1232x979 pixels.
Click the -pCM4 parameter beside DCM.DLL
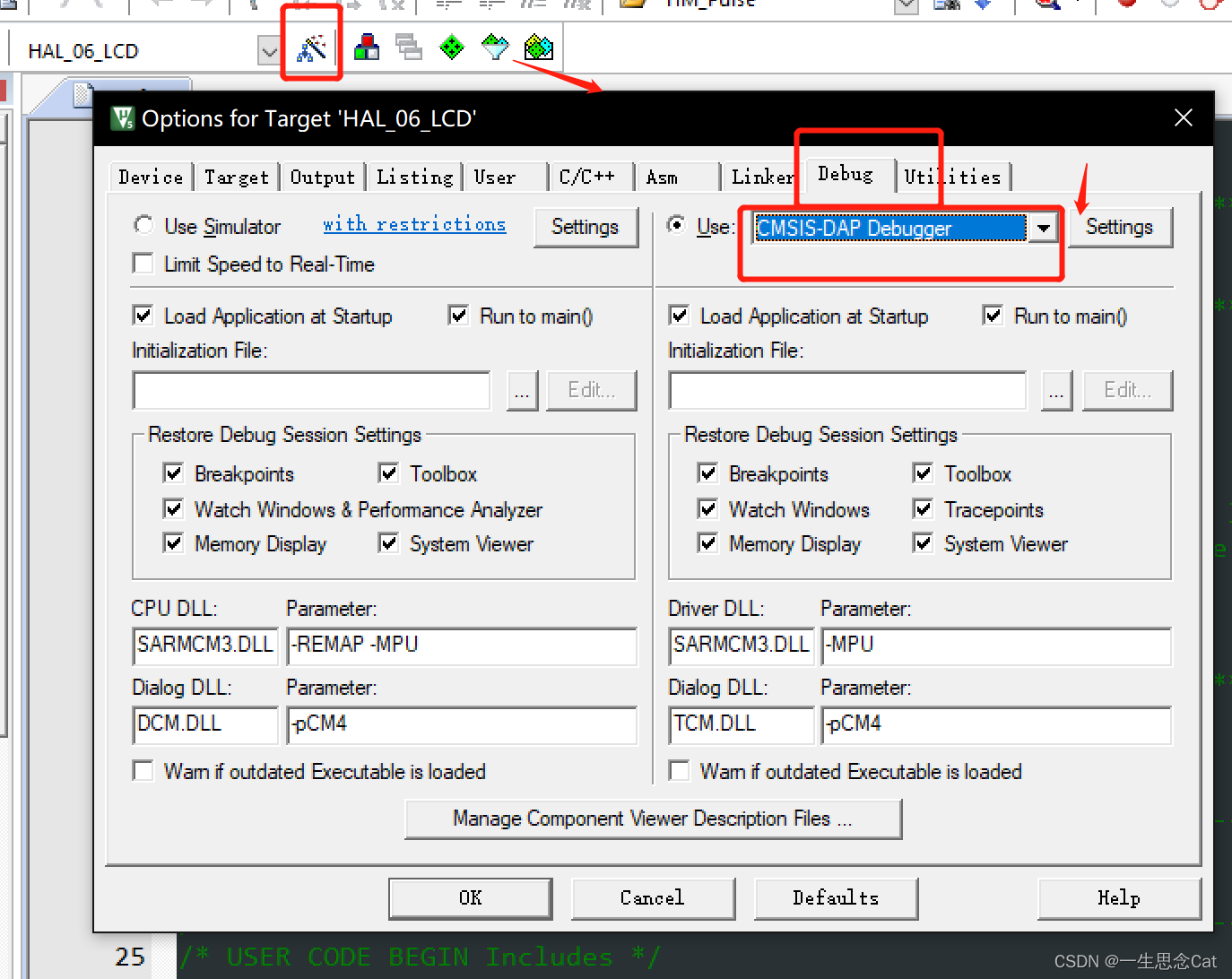(462, 724)
